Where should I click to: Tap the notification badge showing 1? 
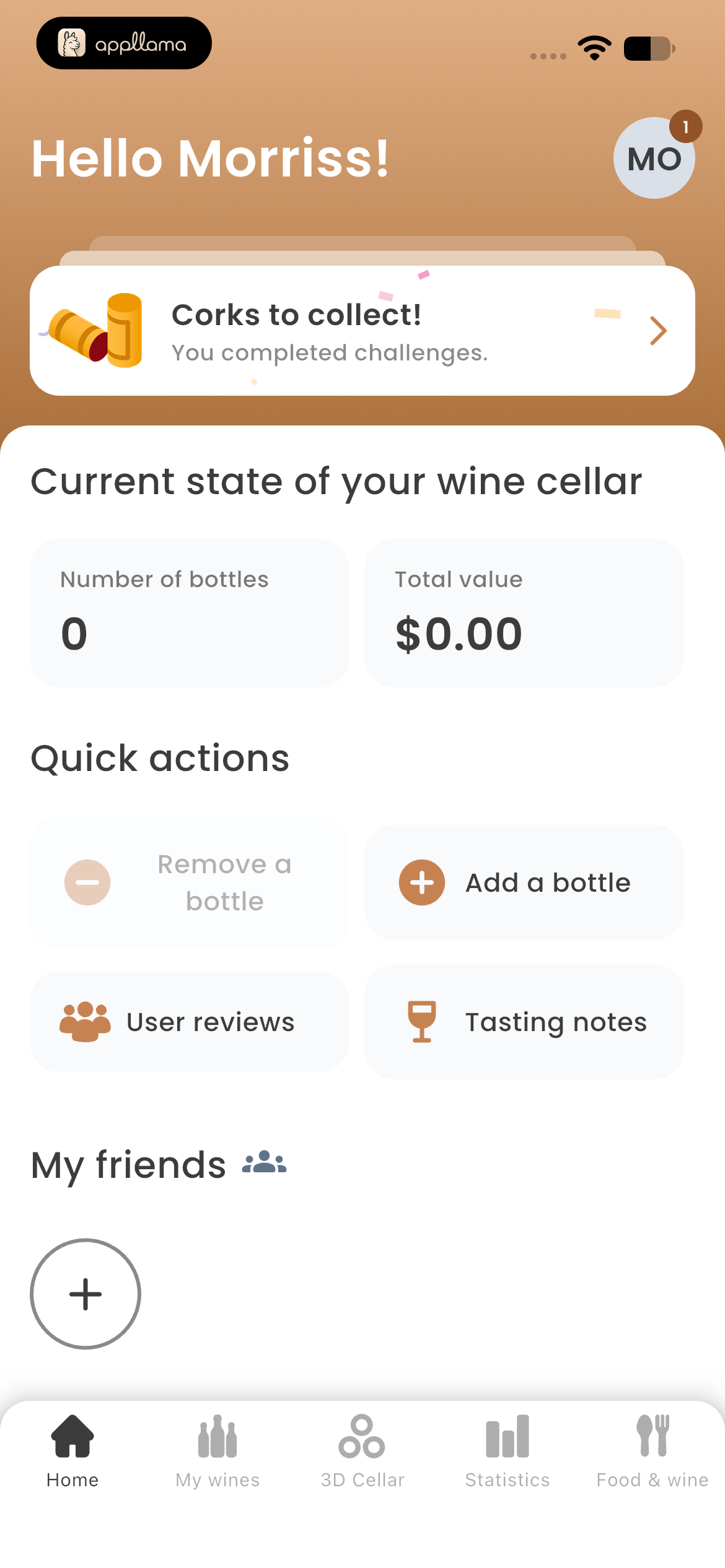click(x=685, y=126)
